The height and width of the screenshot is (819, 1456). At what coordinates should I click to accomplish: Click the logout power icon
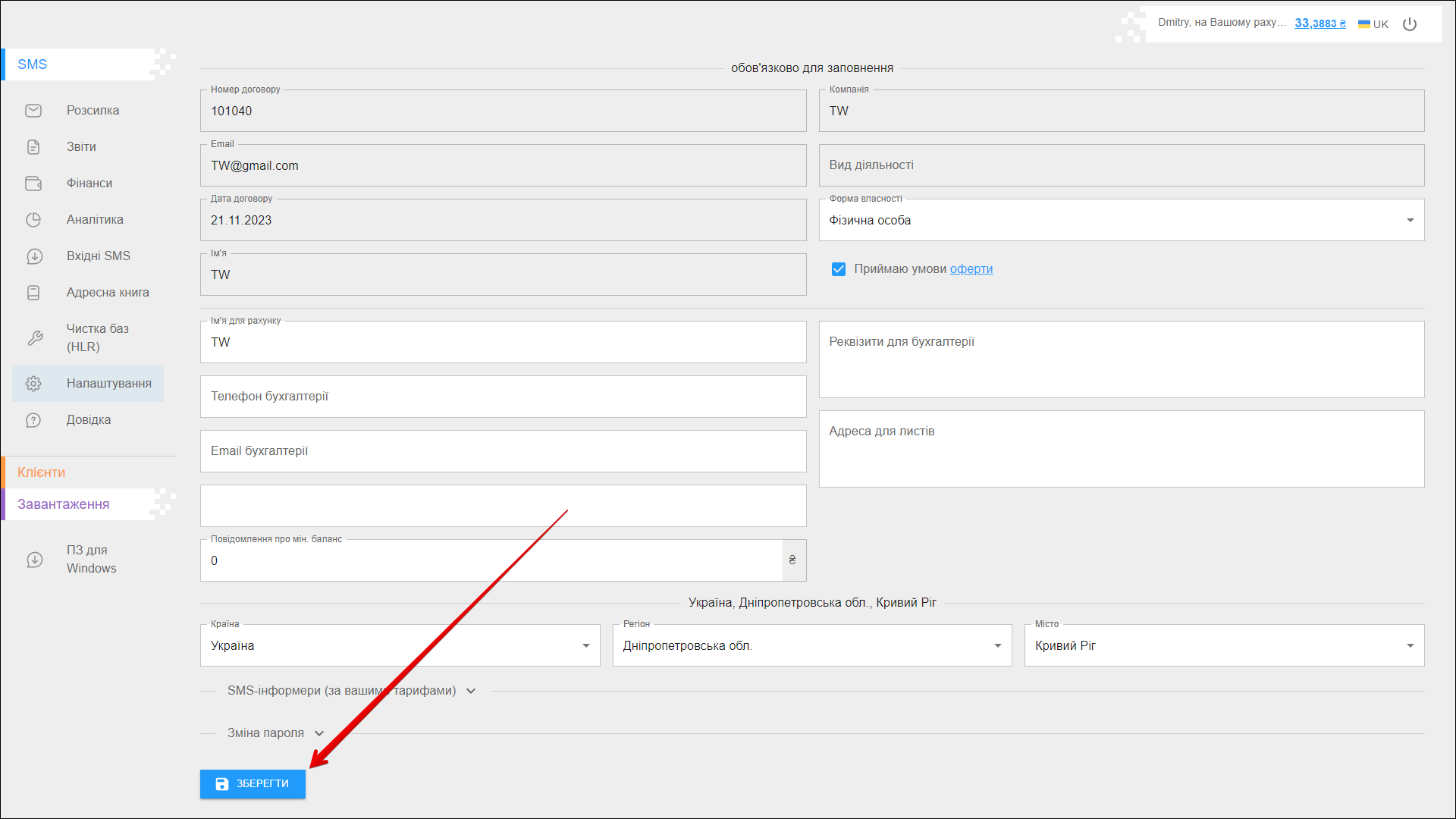[x=1410, y=24]
